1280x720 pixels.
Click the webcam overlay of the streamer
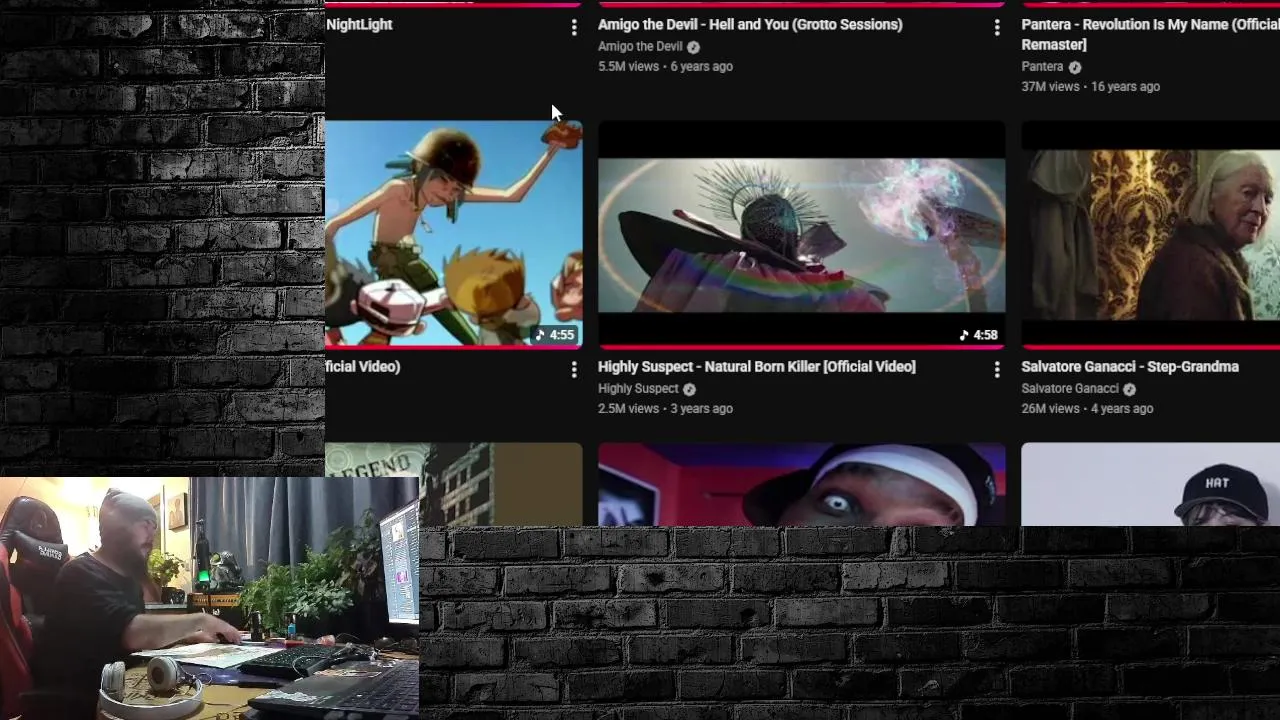(209, 598)
